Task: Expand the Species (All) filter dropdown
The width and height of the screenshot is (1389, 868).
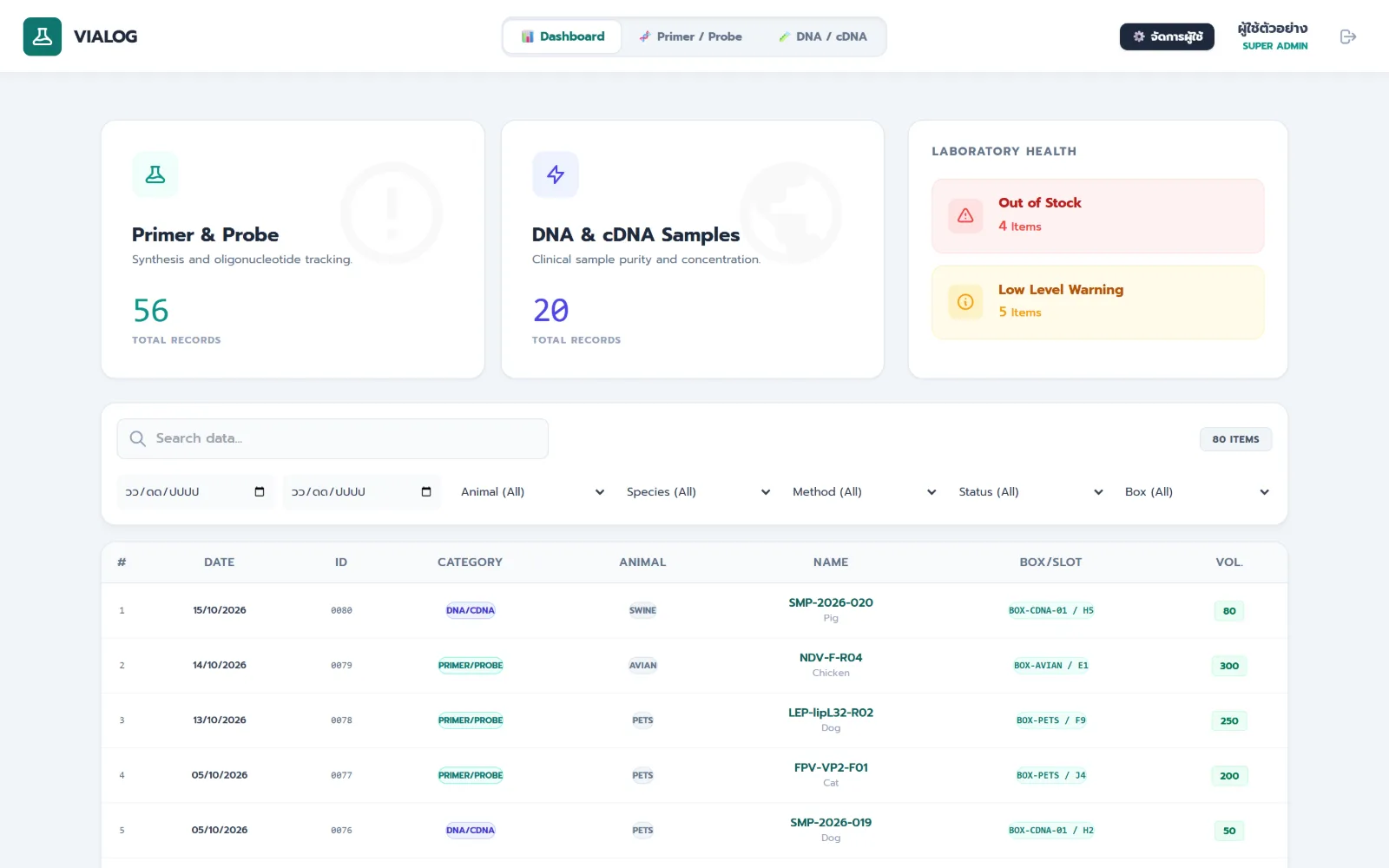Action: [x=698, y=491]
